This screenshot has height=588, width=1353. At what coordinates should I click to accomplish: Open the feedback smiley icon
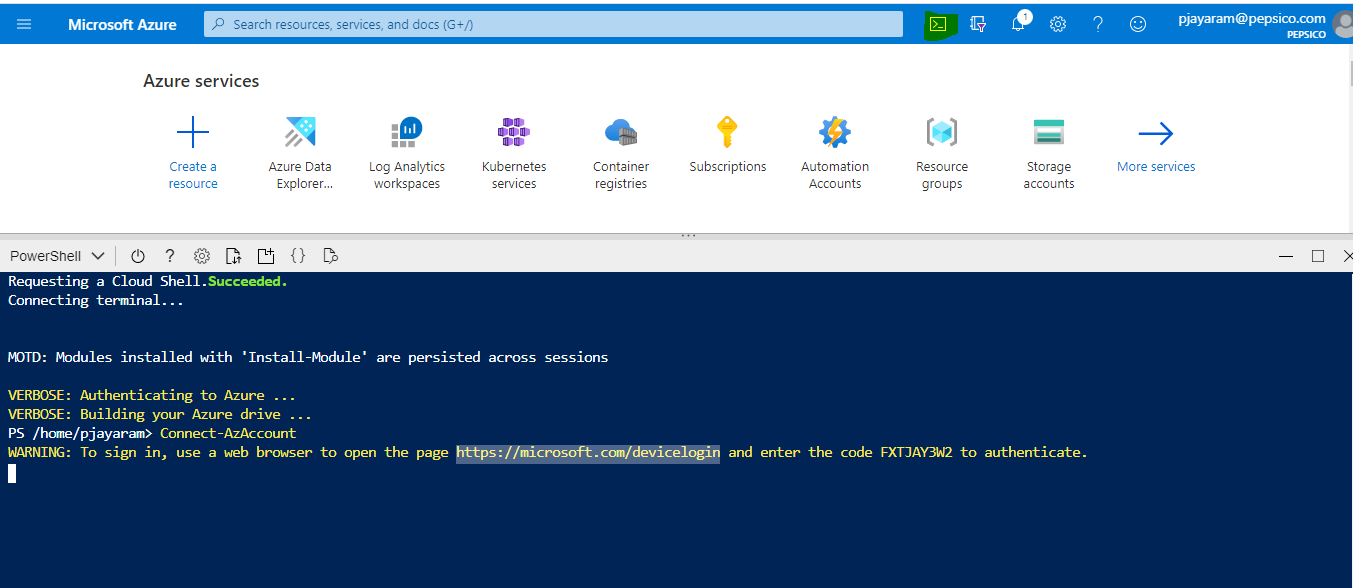pos(1138,24)
